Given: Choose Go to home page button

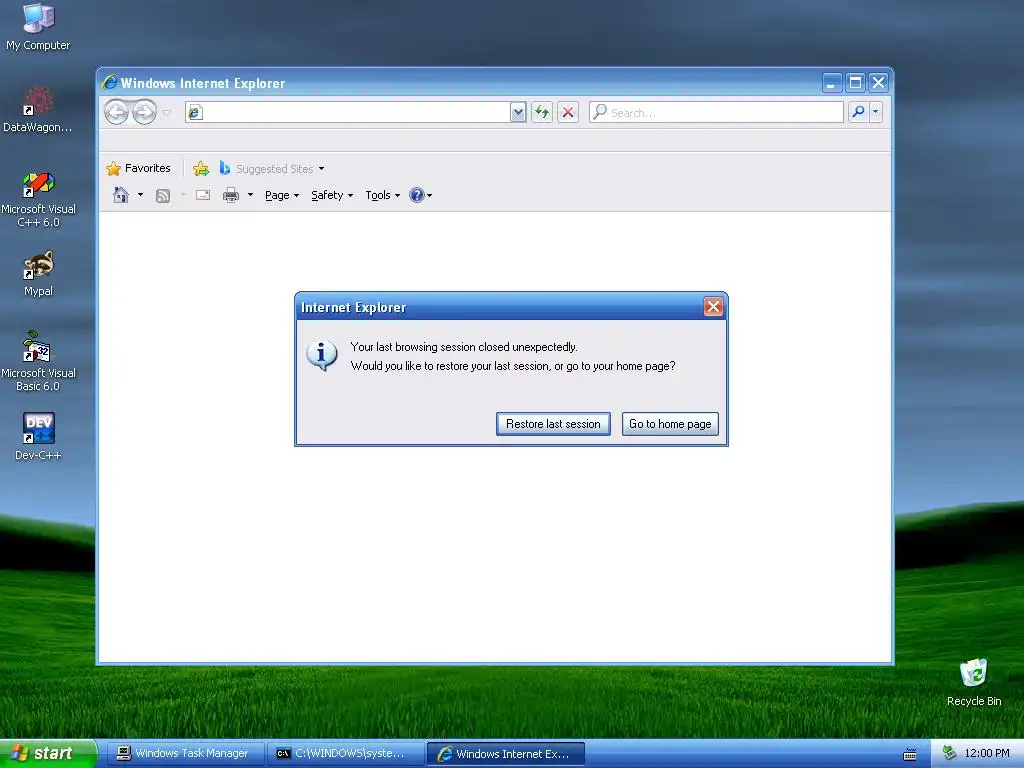Looking at the screenshot, I should coord(670,424).
